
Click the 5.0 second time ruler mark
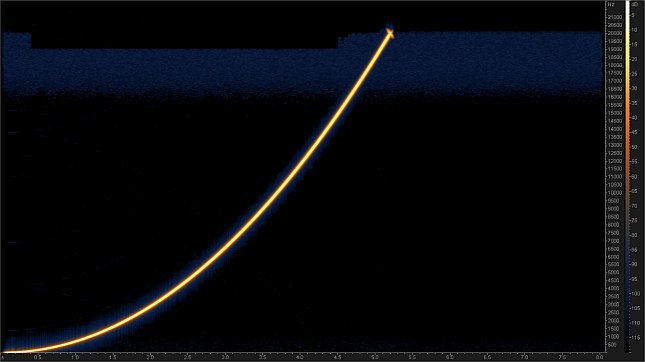click(x=375, y=357)
